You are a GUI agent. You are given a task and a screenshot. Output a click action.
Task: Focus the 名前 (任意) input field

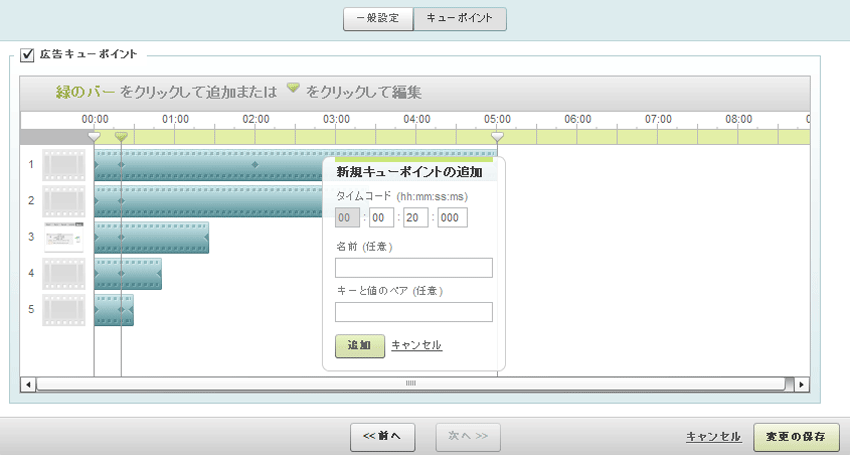click(x=414, y=268)
